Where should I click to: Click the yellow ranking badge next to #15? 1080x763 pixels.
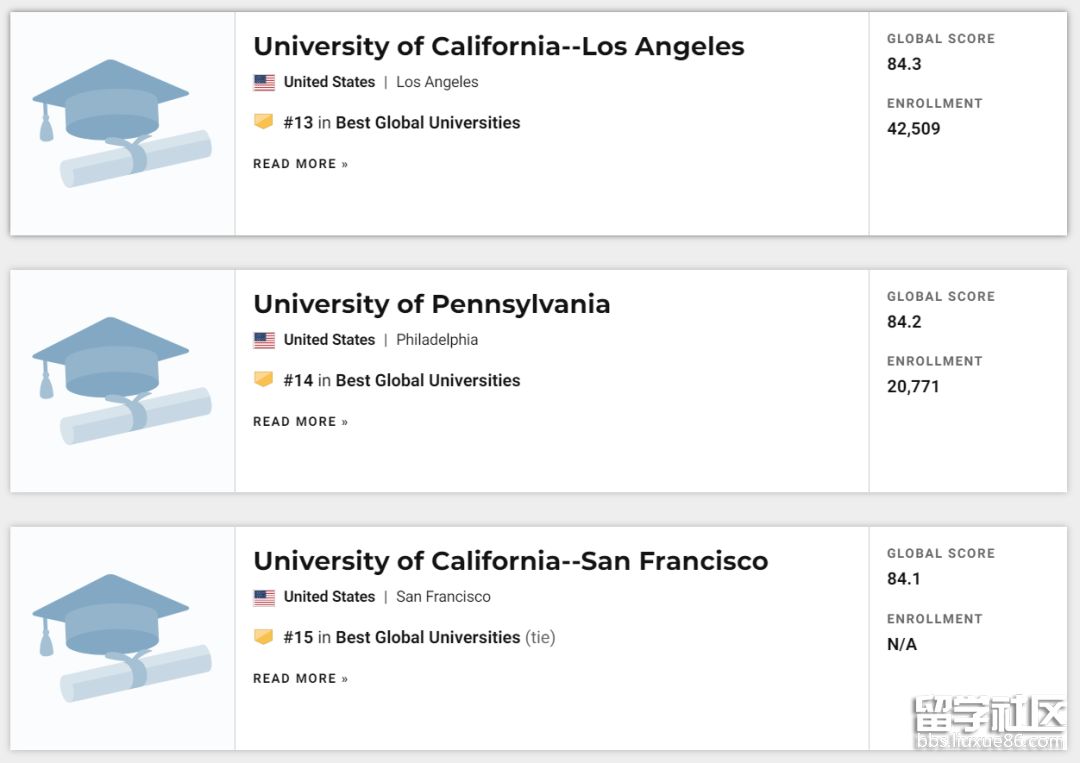[x=263, y=637]
